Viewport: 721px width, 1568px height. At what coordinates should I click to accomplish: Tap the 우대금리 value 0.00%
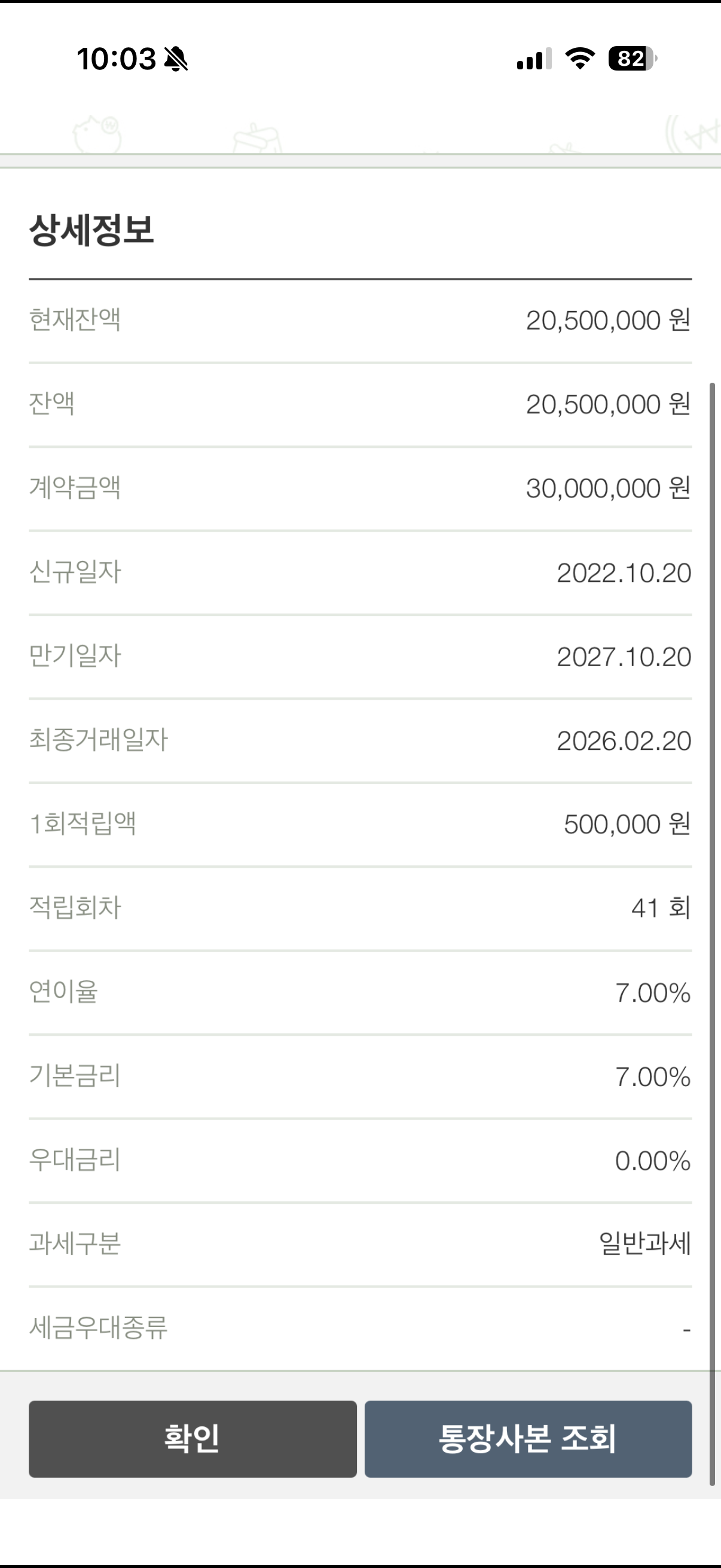click(652, 1161)
